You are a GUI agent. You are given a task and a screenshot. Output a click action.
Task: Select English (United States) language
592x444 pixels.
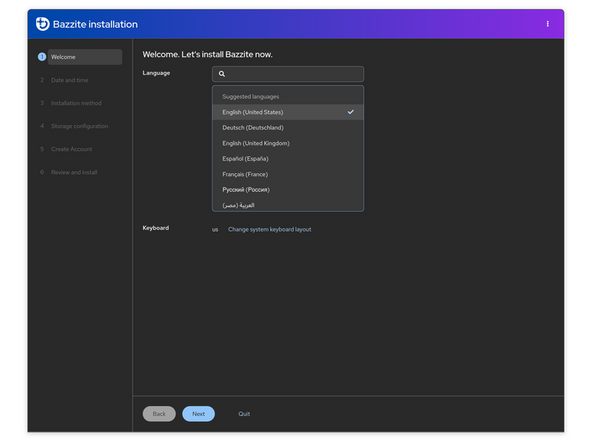[x=288, y=112]
